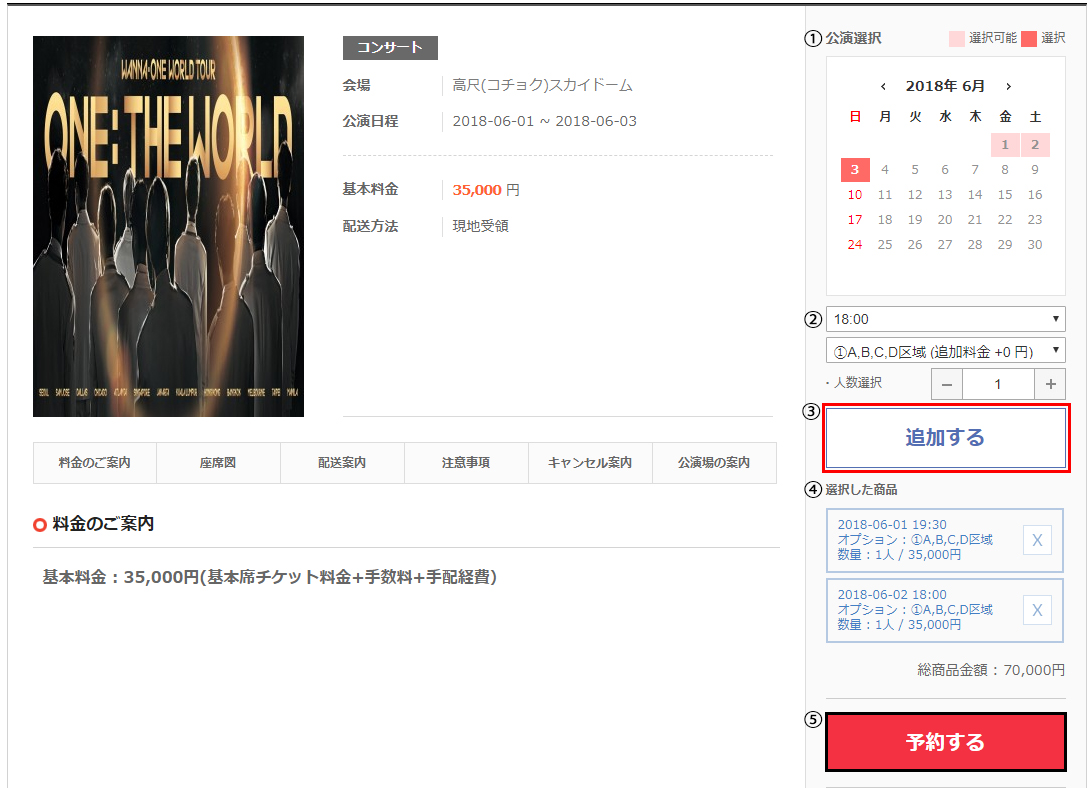The width and height of the screenshot is (1091, 788).
Task: Open the 18:00 time dropdown
Action: (x=946, y=319)
